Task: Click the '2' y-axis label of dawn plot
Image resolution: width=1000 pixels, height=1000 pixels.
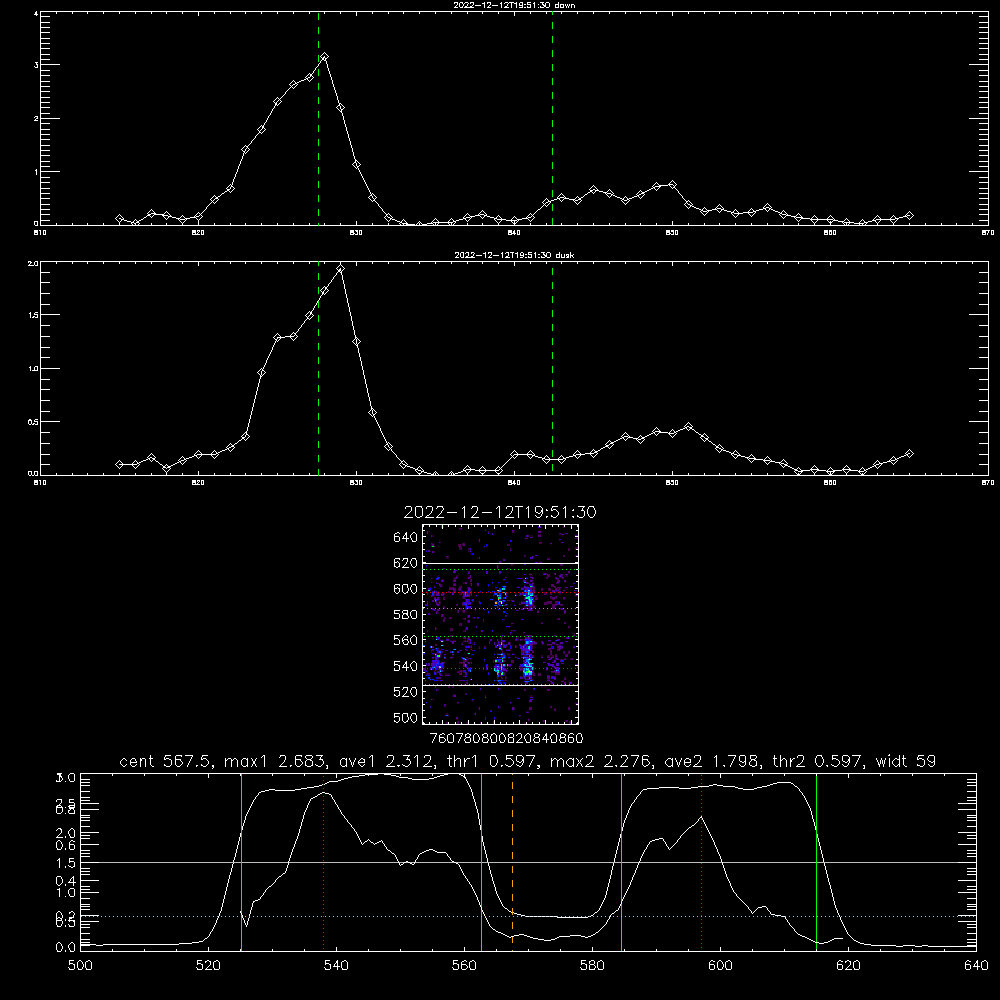Action: [36, 119]
